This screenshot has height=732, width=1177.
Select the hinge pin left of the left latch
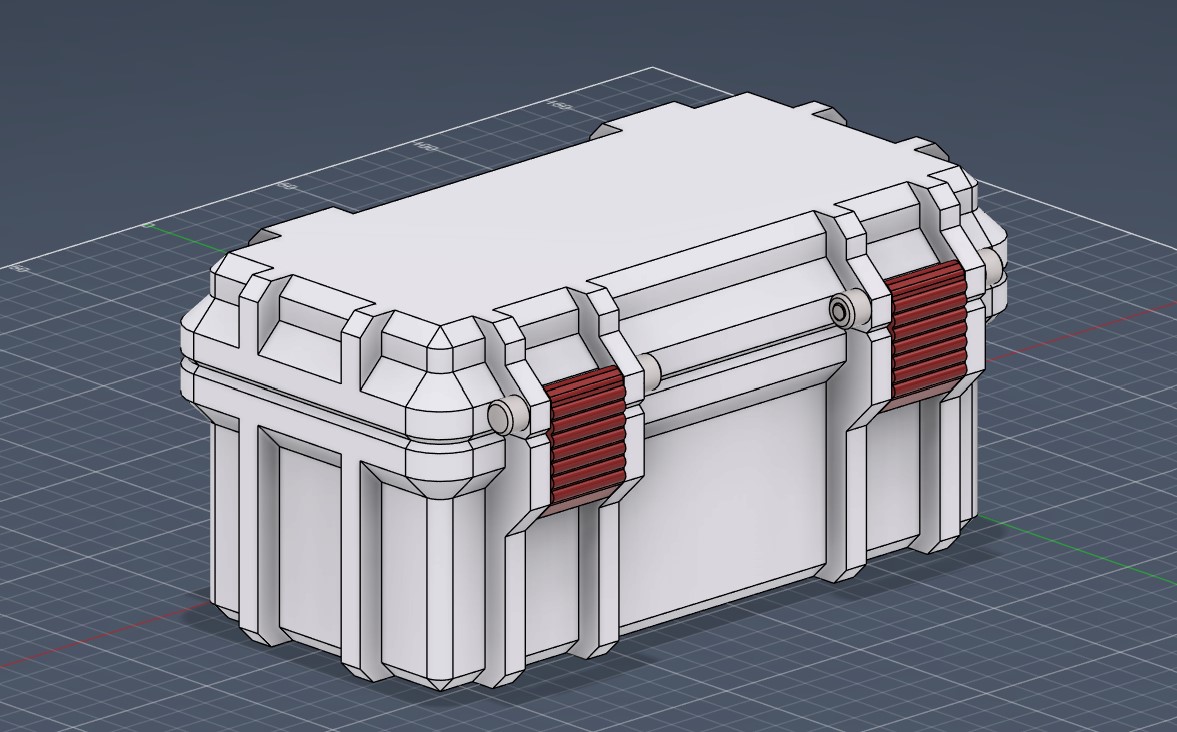[x=507, y=417]
